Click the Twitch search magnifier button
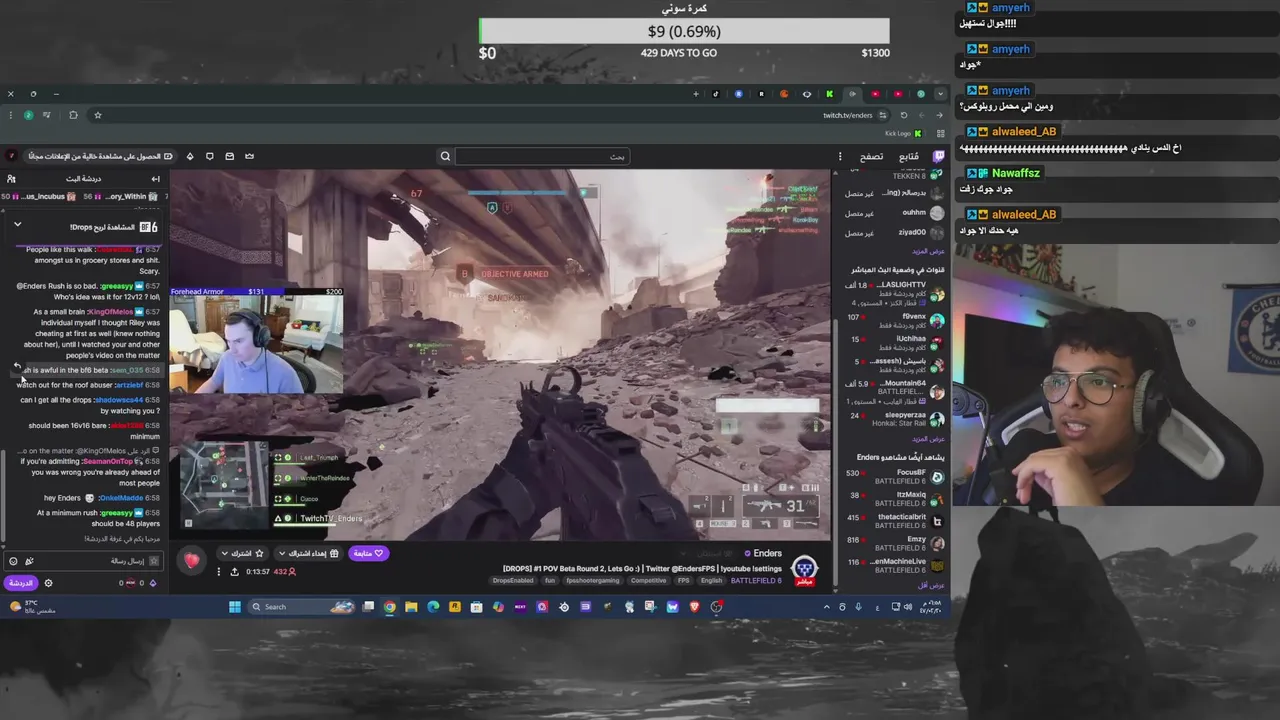This screenshot has height=720, width=1280. (445, 156)
